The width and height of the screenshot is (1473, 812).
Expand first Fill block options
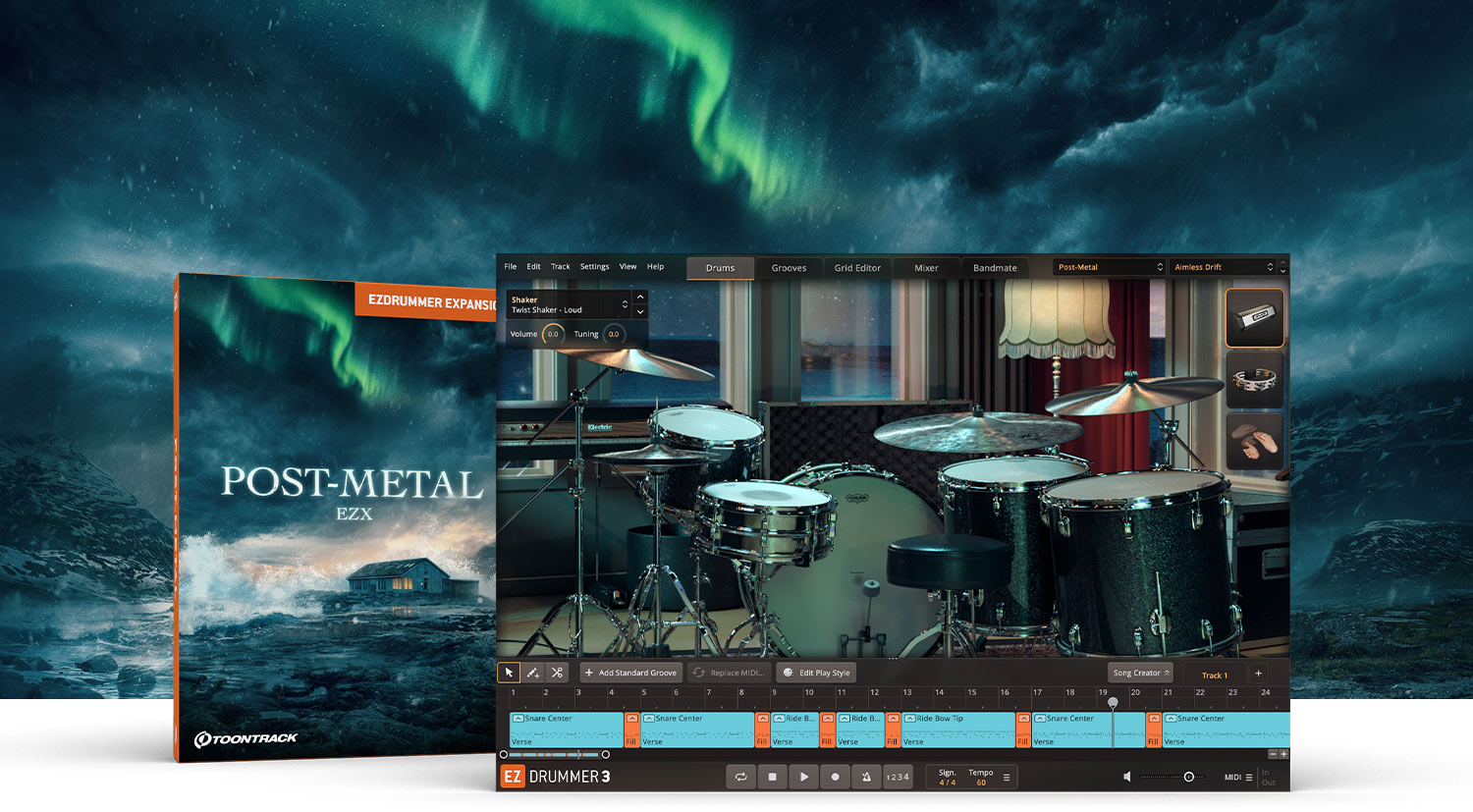[632, 719]
